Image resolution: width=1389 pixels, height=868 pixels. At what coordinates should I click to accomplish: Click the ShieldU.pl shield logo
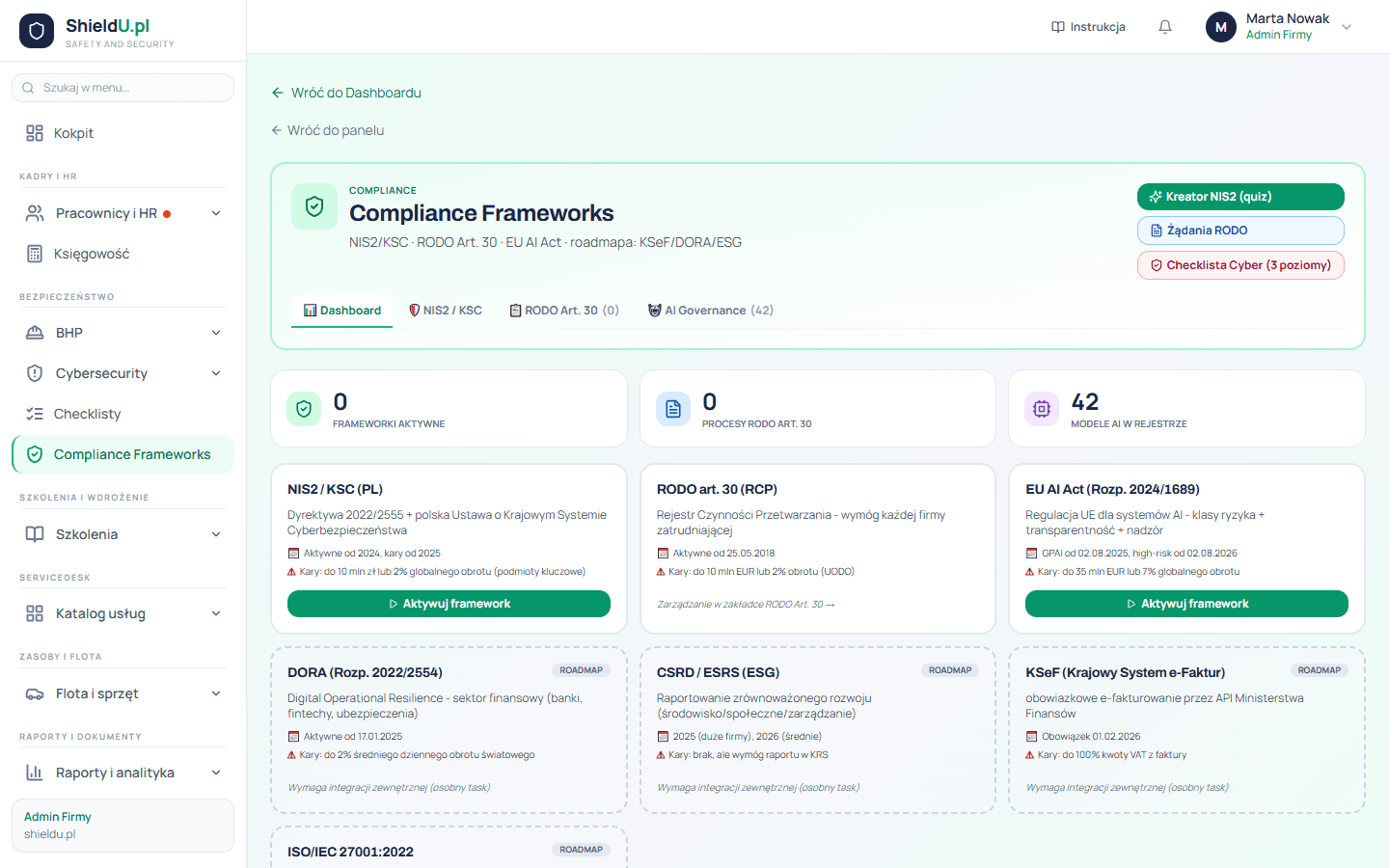pyautogui.click(x=37, y=31)
